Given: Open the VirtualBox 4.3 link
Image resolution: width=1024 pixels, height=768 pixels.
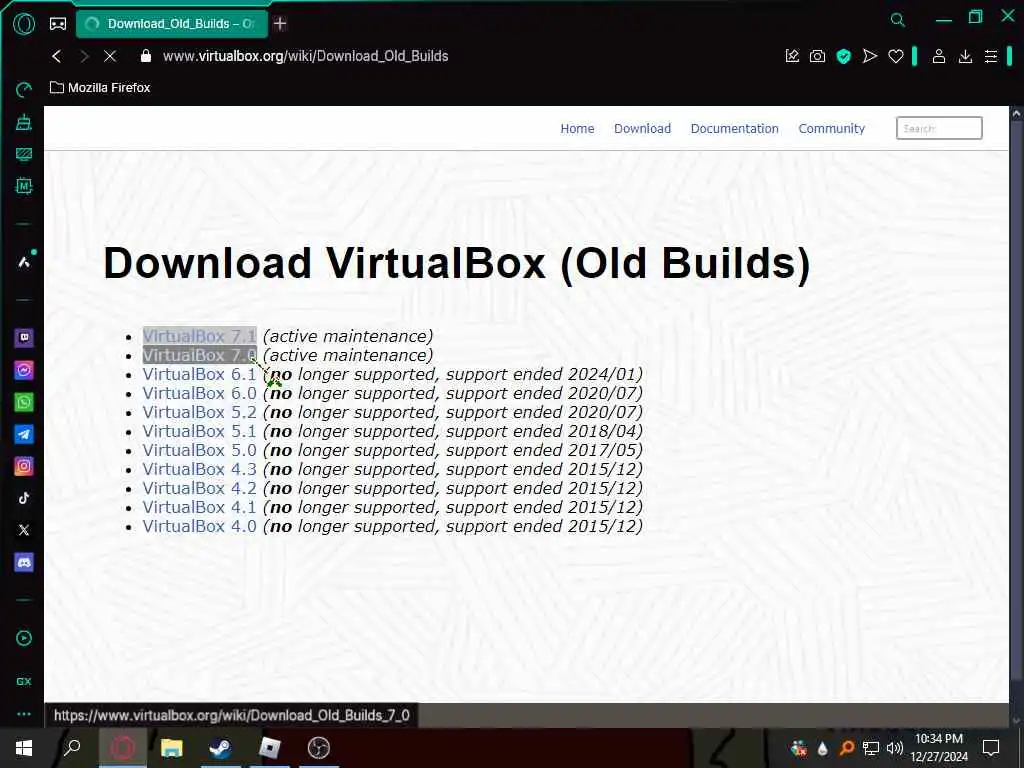Looking at the screenshot, I should click(x=199, y=469).
